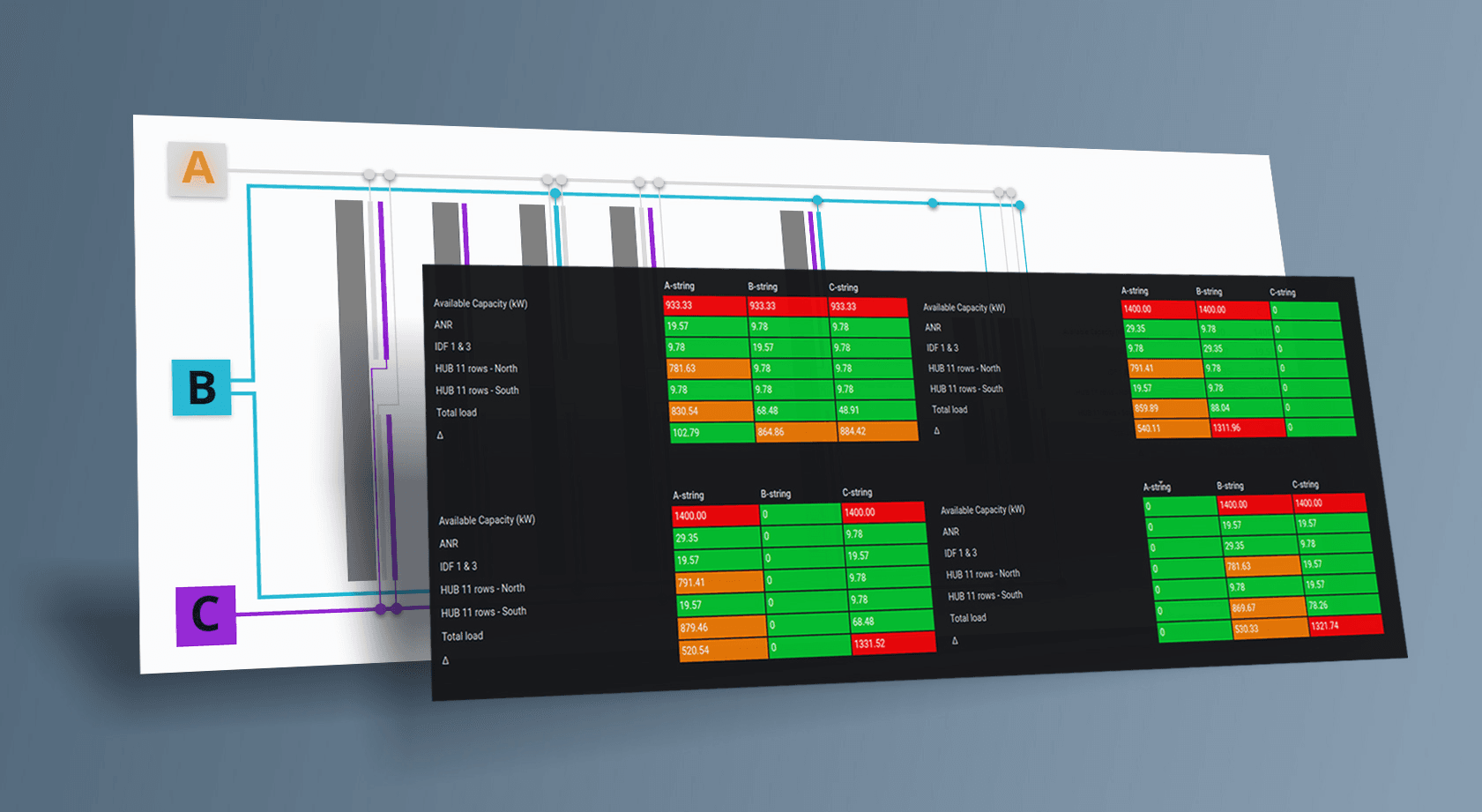1482x812 pixels.
Task: Click the orange 859.89 cell
Action: pos(1170,408)
